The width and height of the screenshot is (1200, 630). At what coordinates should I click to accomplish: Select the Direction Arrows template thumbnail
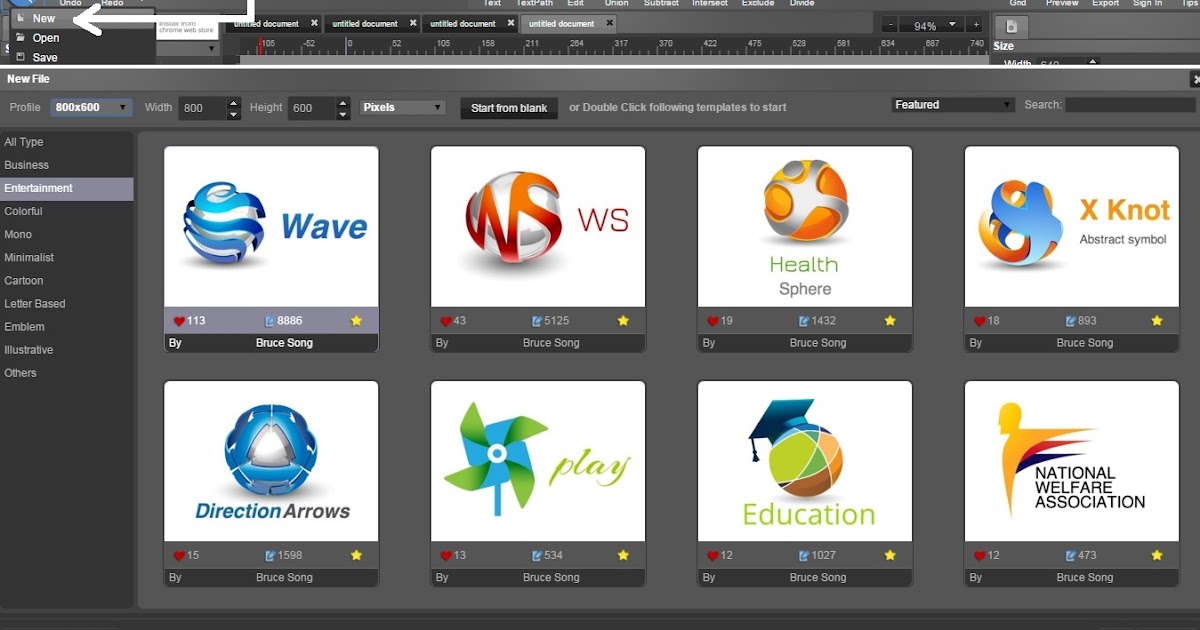click(271, 461)
